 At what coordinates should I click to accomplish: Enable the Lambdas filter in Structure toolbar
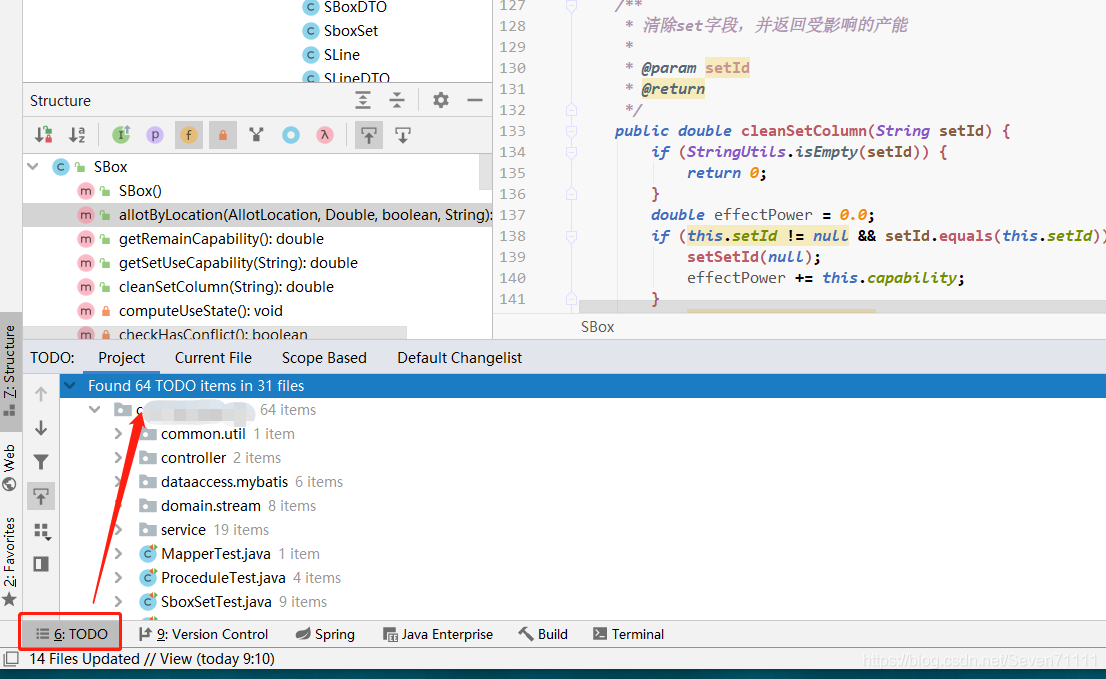pyautogui.click(x=324, y=134)
